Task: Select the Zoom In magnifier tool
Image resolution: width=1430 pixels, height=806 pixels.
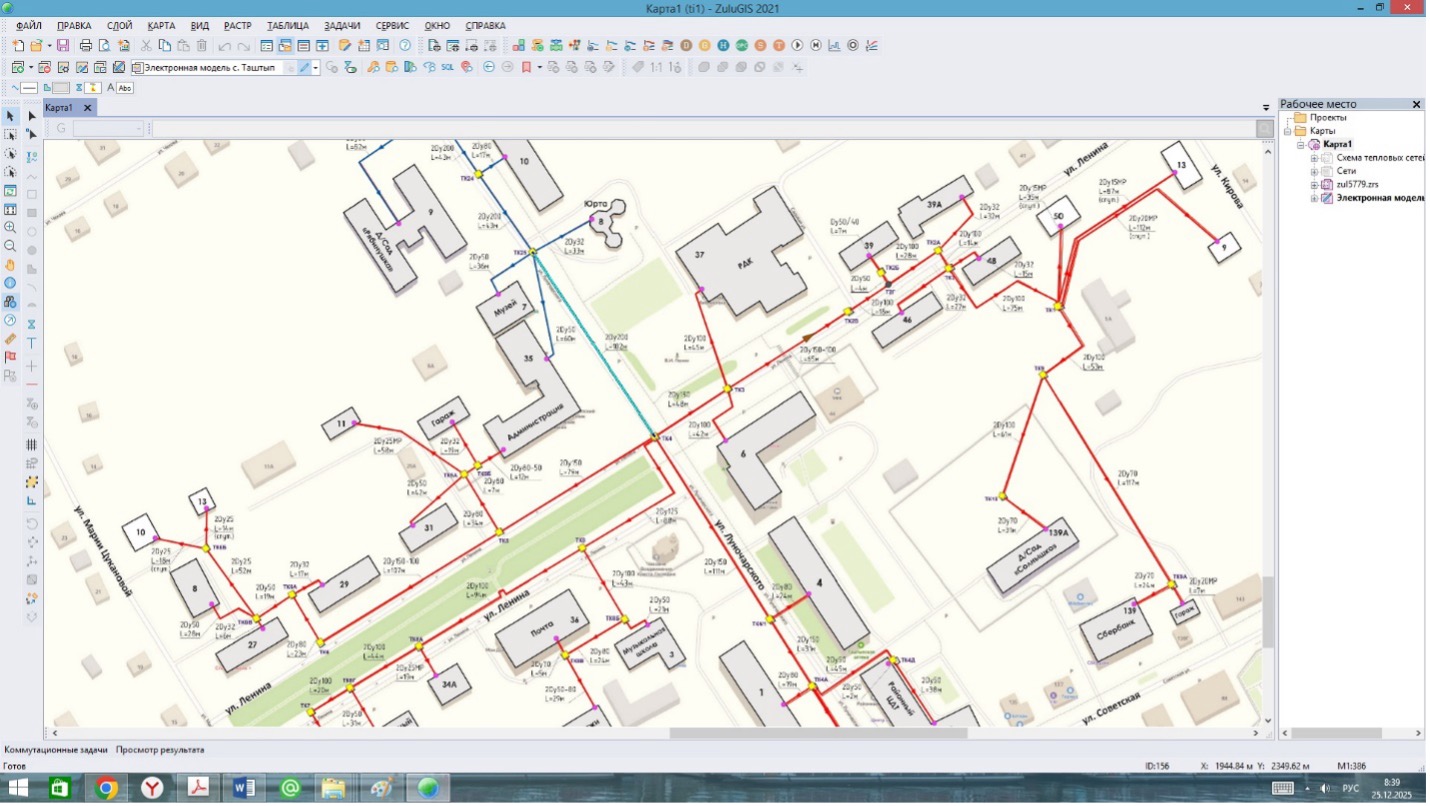Action: [11, 228]
